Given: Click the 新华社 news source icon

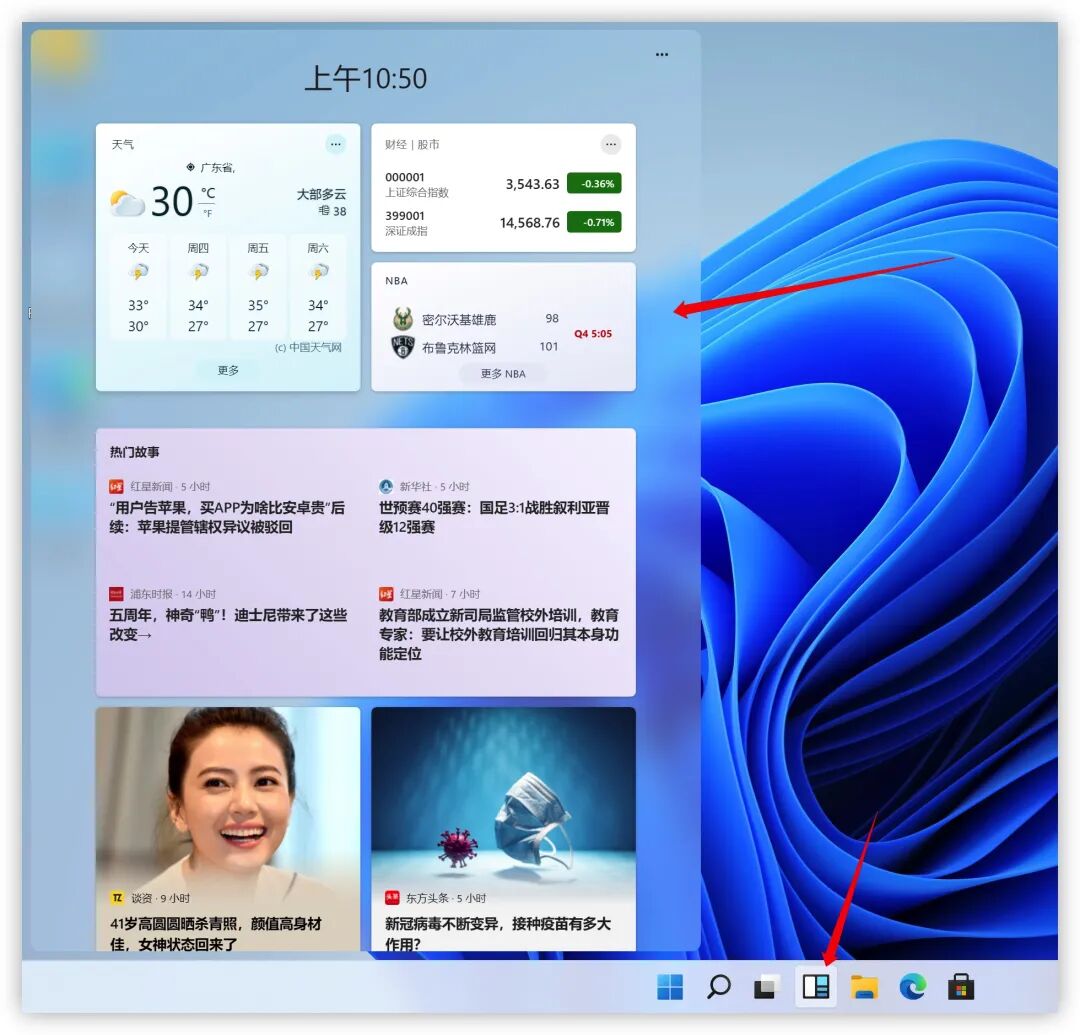Looking at the screenshot, I should pyautogui.click(x=385, y=486).
